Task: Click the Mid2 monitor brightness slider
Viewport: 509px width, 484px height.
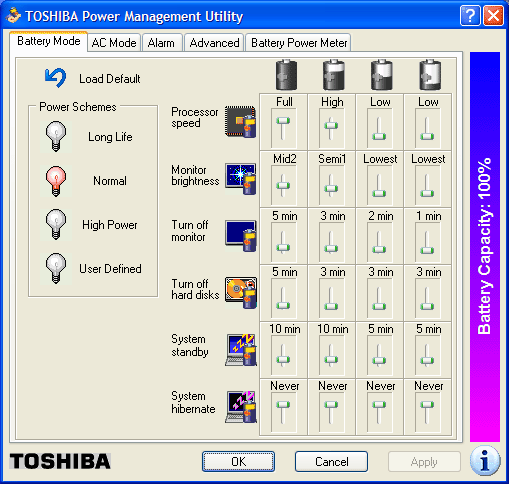Action: [283, 185]
